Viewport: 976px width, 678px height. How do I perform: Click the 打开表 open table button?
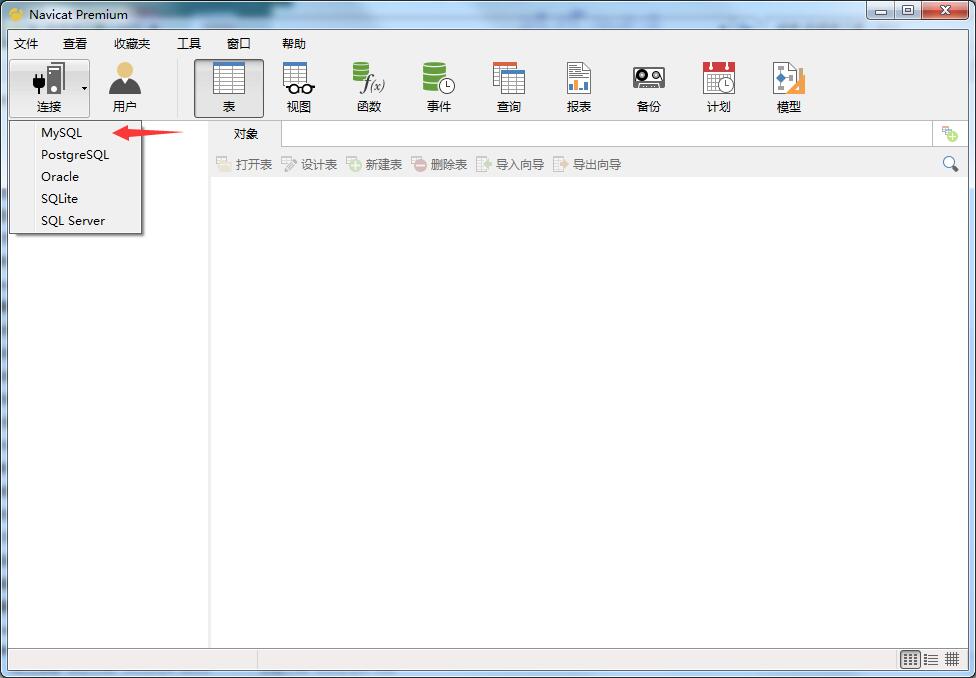coord(244,164)
